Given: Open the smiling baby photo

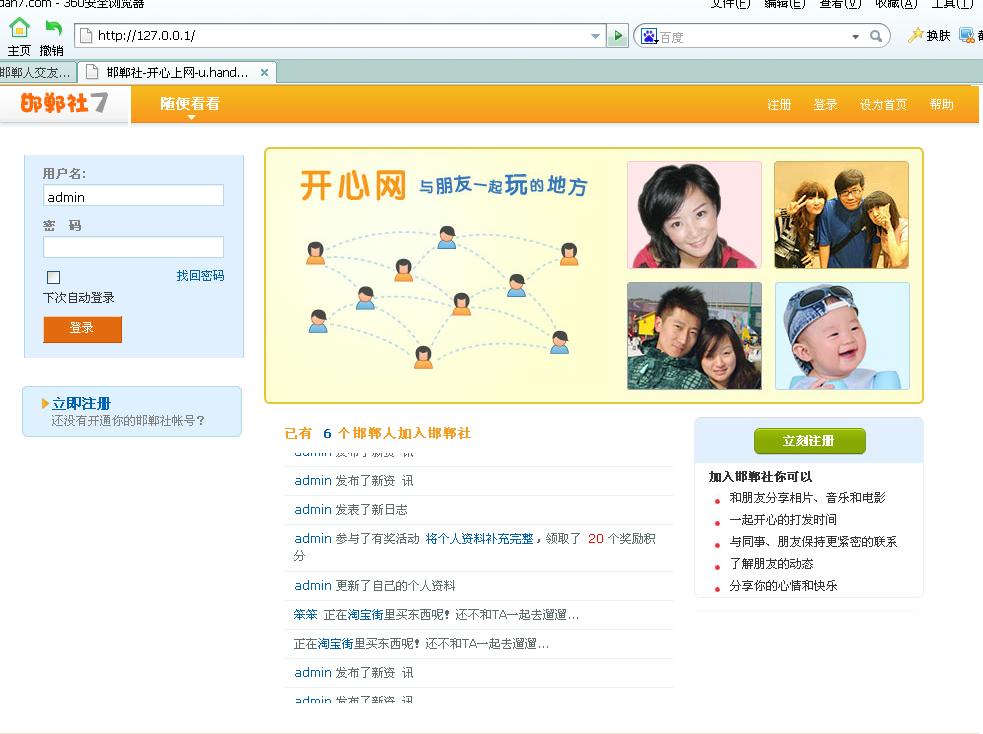Looking at the screenshot, I should coord(842,335).
